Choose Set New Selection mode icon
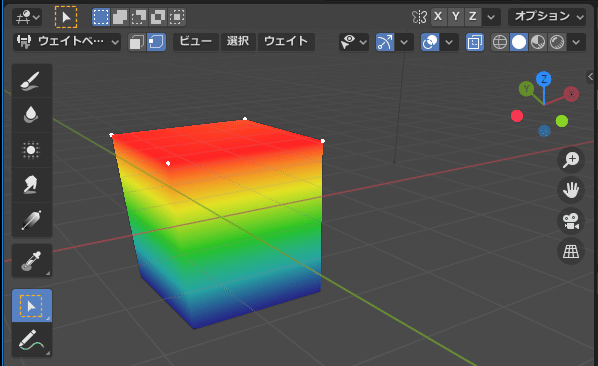This screenshot has height=366, width=598. click(x=101, y=17)
